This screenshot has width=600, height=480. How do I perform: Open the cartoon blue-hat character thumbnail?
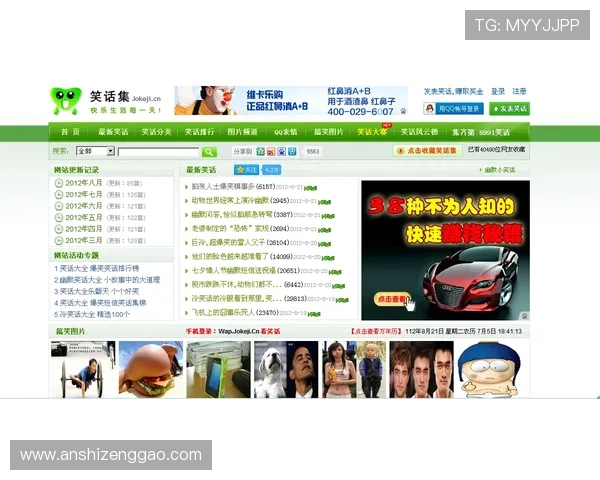pos(489,369)
